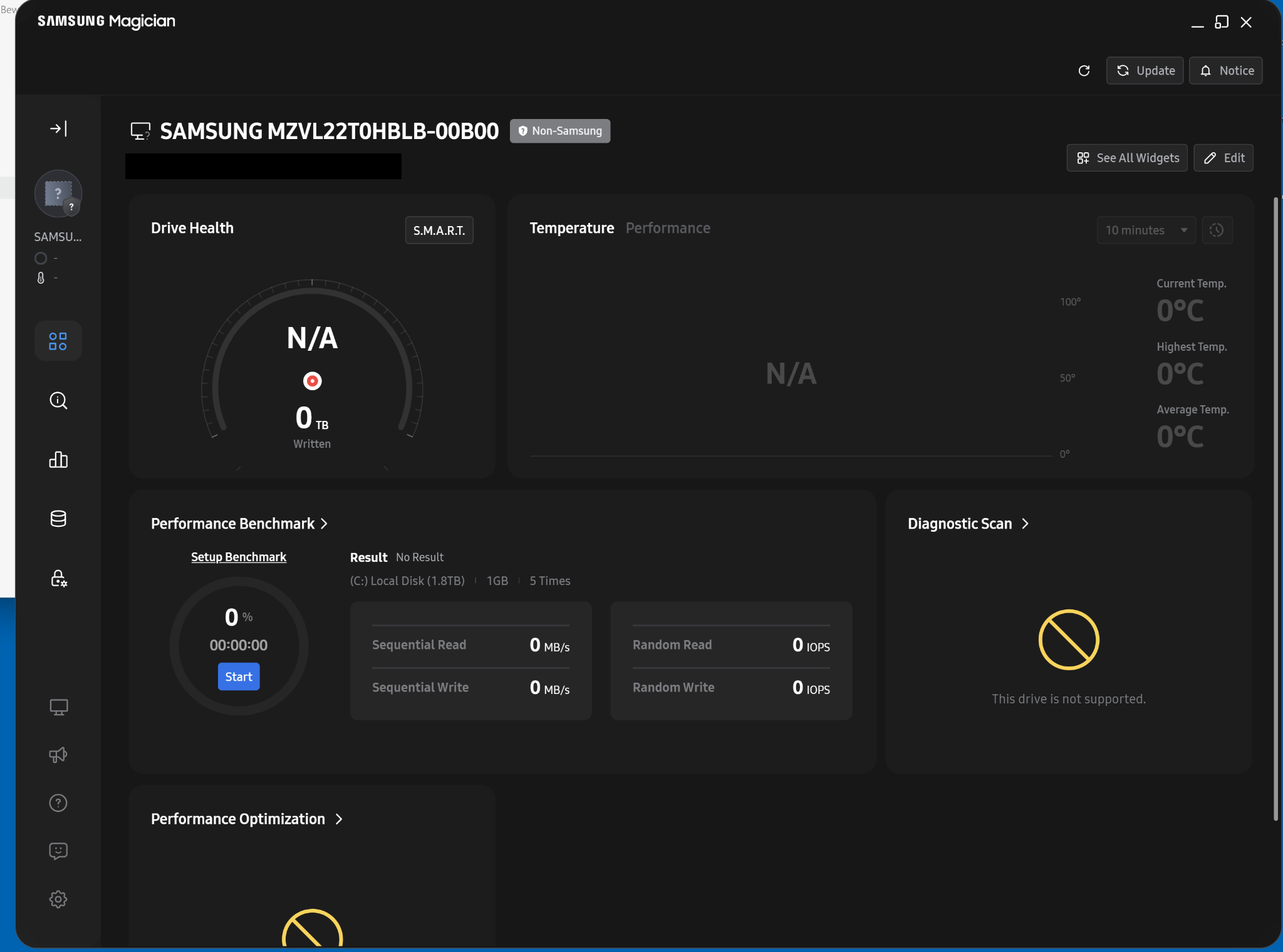This screenshot has width=1283, height=952.
Task: Click the Highest Temp. value
Action: point(1180,374)
